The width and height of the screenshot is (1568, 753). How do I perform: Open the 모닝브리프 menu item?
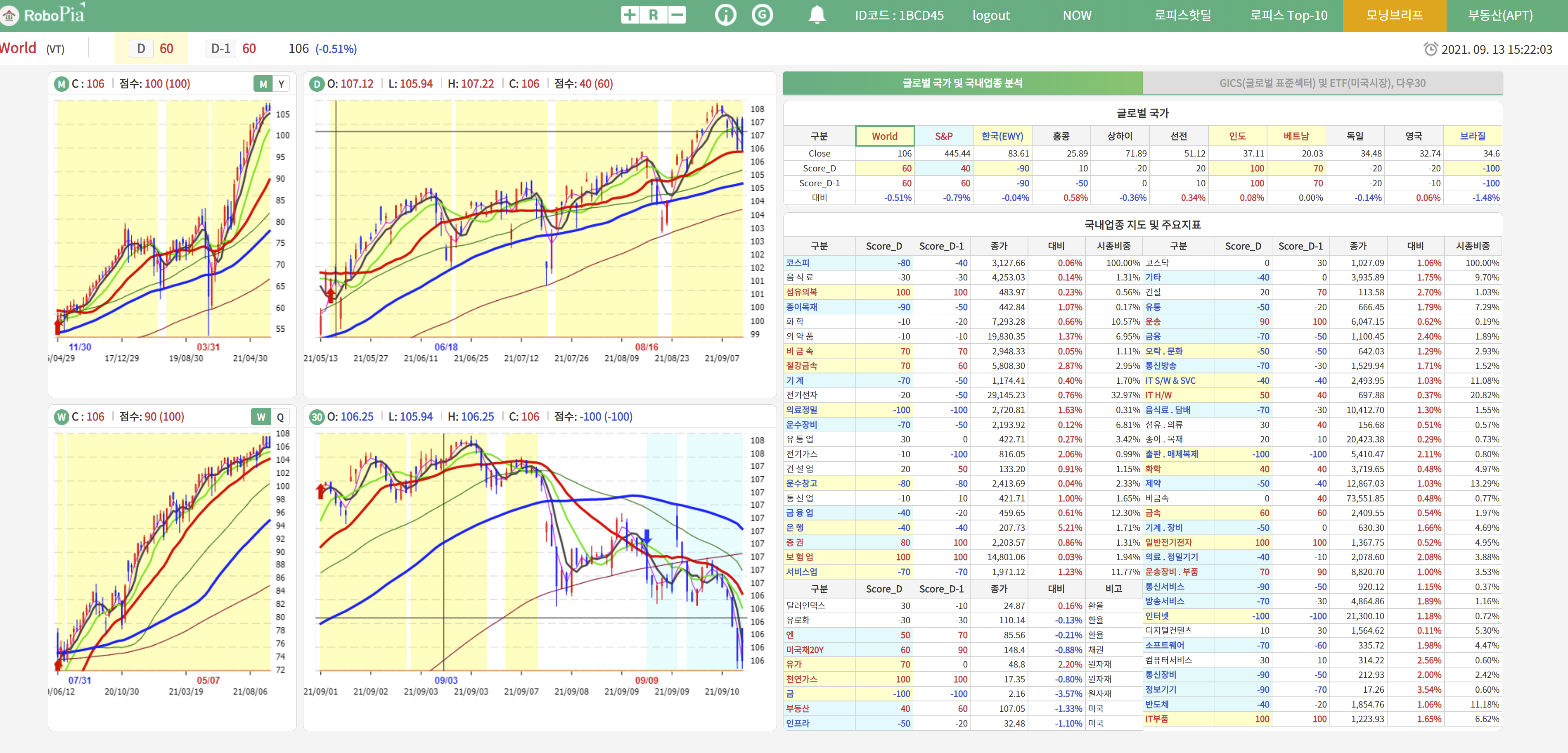tap(1394, 15)
